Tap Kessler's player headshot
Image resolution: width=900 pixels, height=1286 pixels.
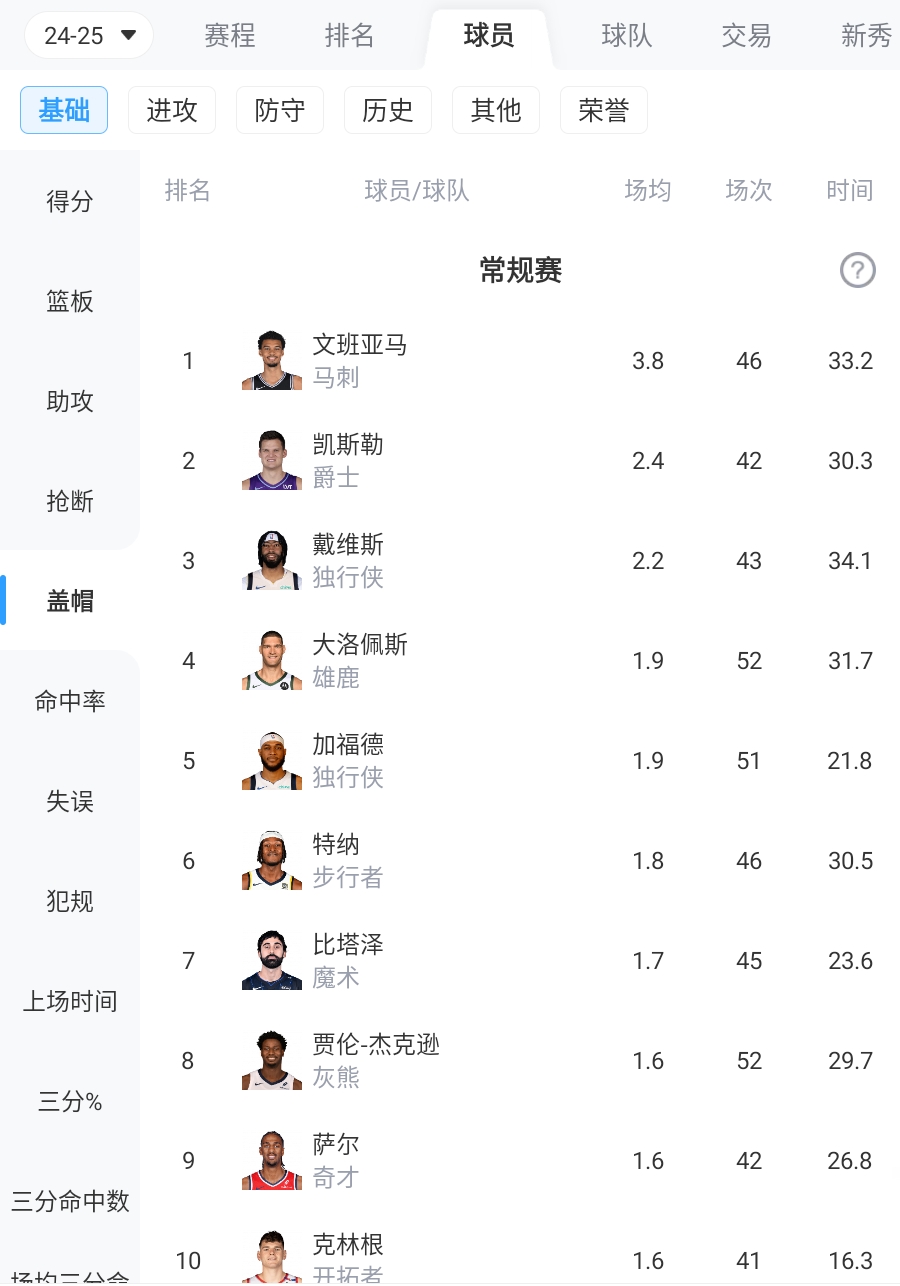[x=271, y=460]
